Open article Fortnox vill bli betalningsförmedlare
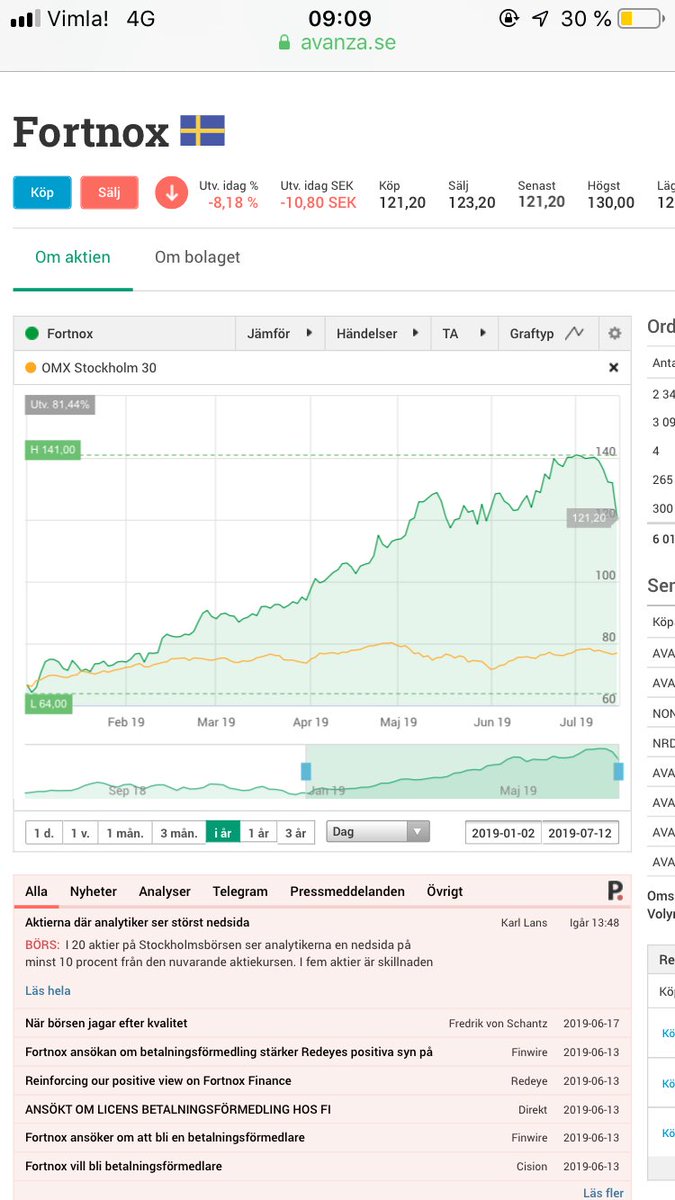Viewport: 675px width, 1200px height. (x=123, y=1166)
